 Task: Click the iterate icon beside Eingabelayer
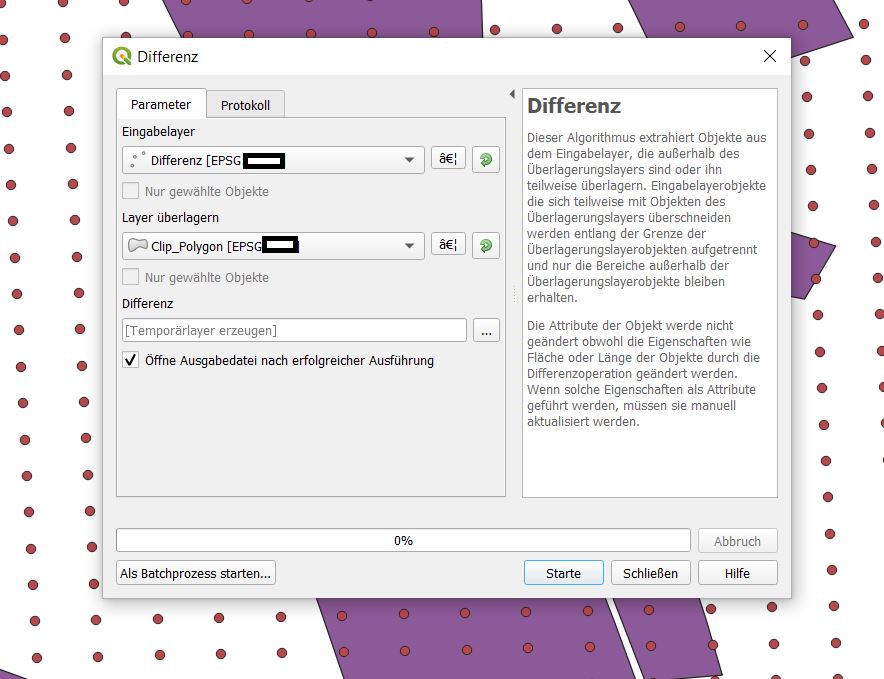pyautogui.click(x=486, y=160)
